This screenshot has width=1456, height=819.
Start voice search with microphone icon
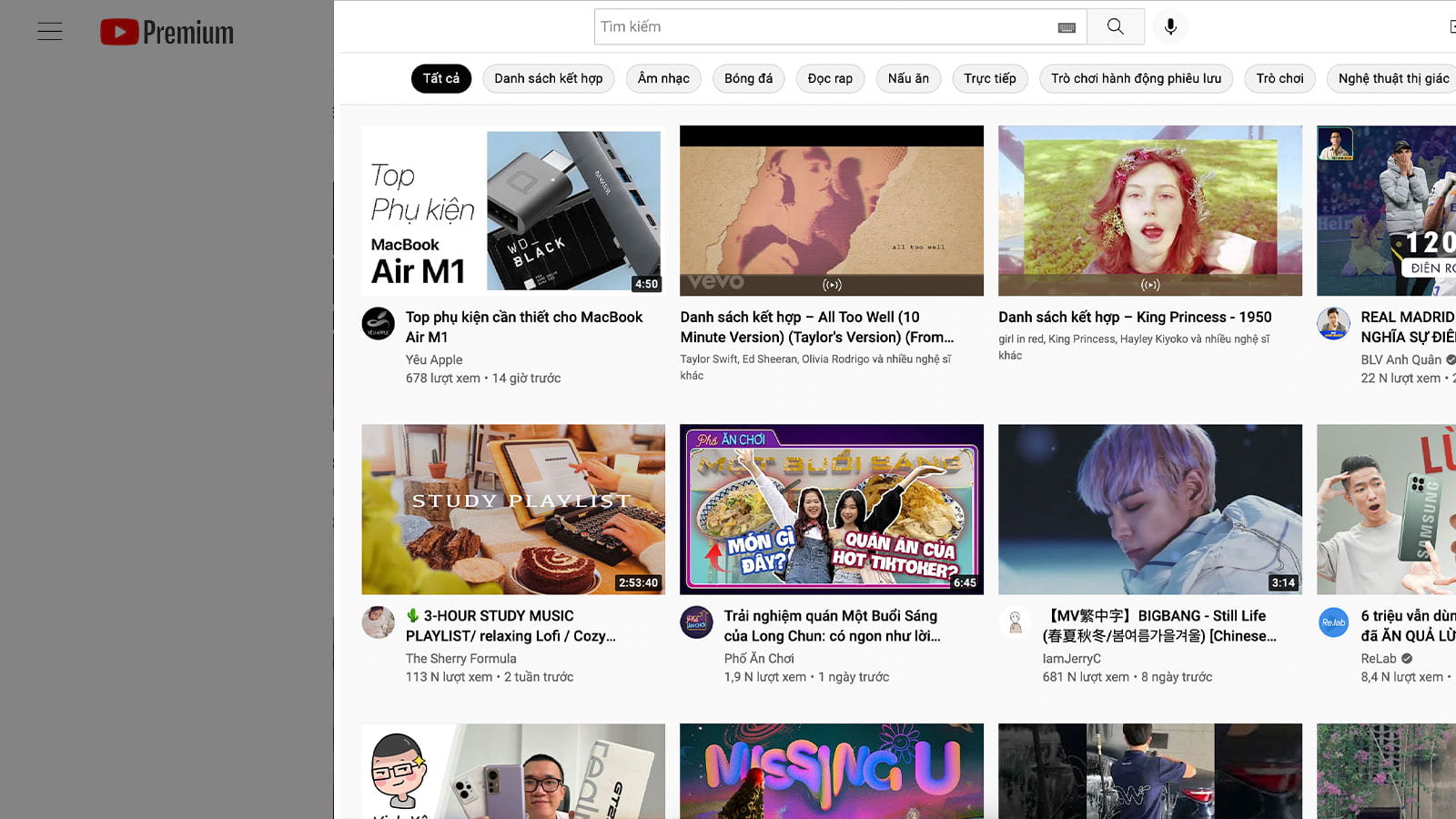click(1170, 26)
